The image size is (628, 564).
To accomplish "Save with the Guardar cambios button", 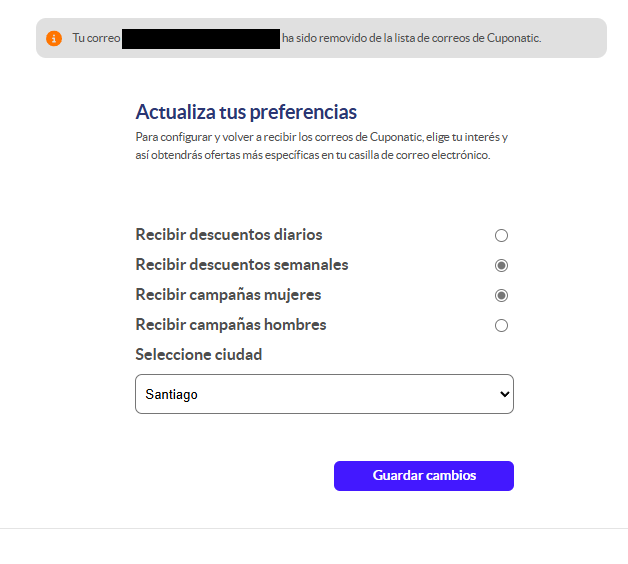I will [x=424, y=475].
